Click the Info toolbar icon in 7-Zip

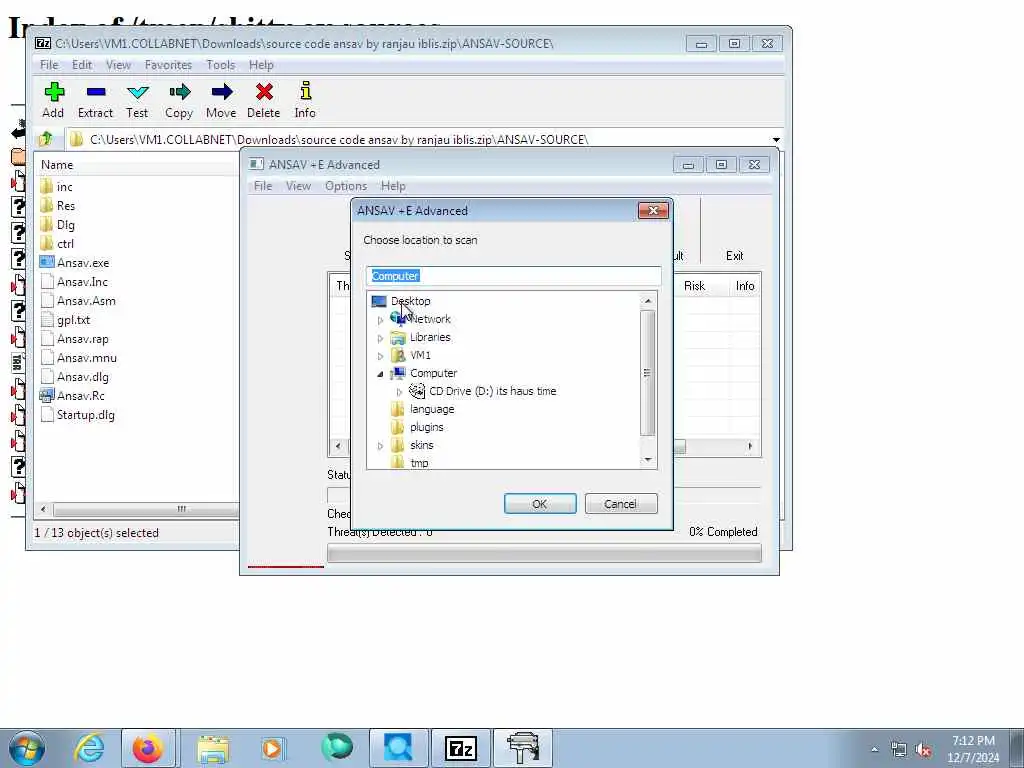pyautogui.click(x=305, y=91)
